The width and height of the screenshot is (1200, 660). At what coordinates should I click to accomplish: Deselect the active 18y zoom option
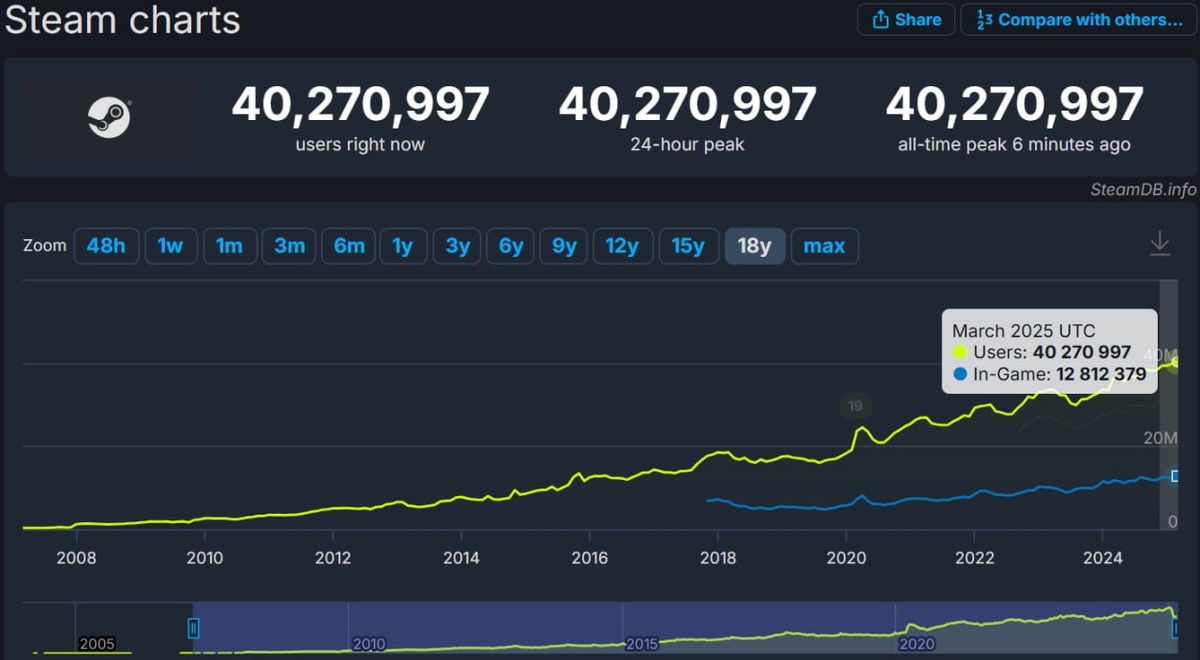755,246
